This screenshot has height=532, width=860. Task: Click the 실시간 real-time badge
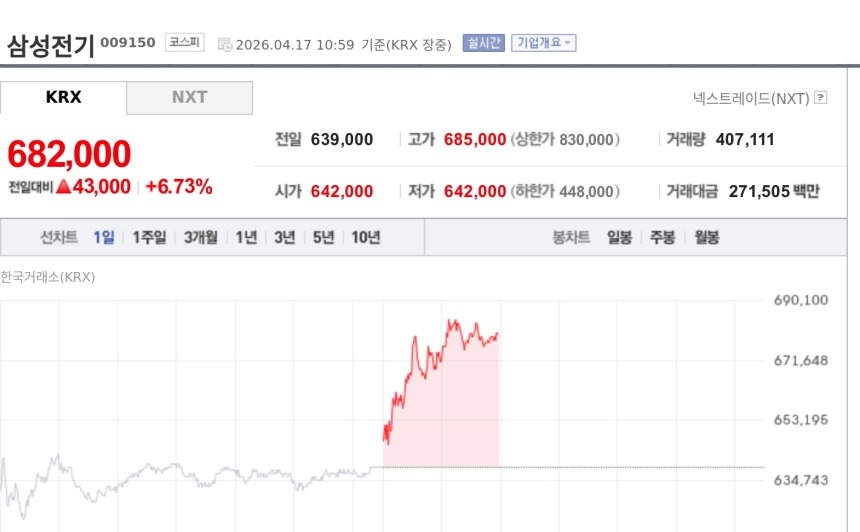click(483, 43)
